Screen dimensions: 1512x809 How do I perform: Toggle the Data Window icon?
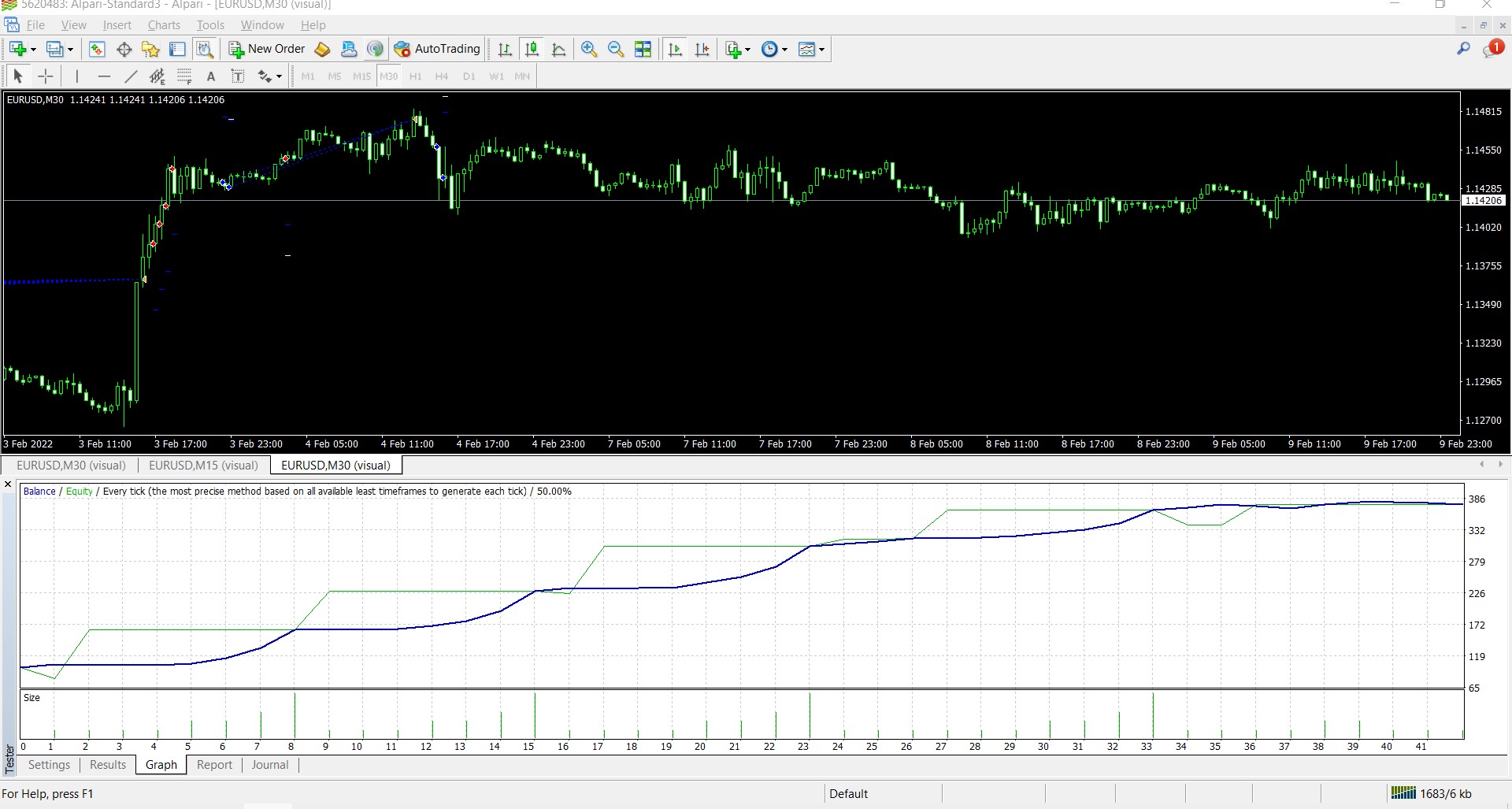(x=124, y=49)
